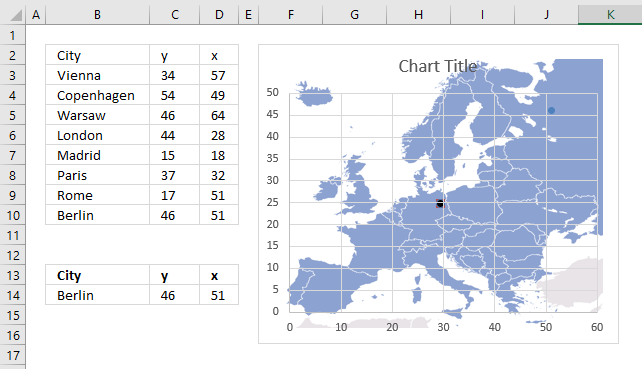Click the horizontal axis label 60
642x369 pixels.
597,327
